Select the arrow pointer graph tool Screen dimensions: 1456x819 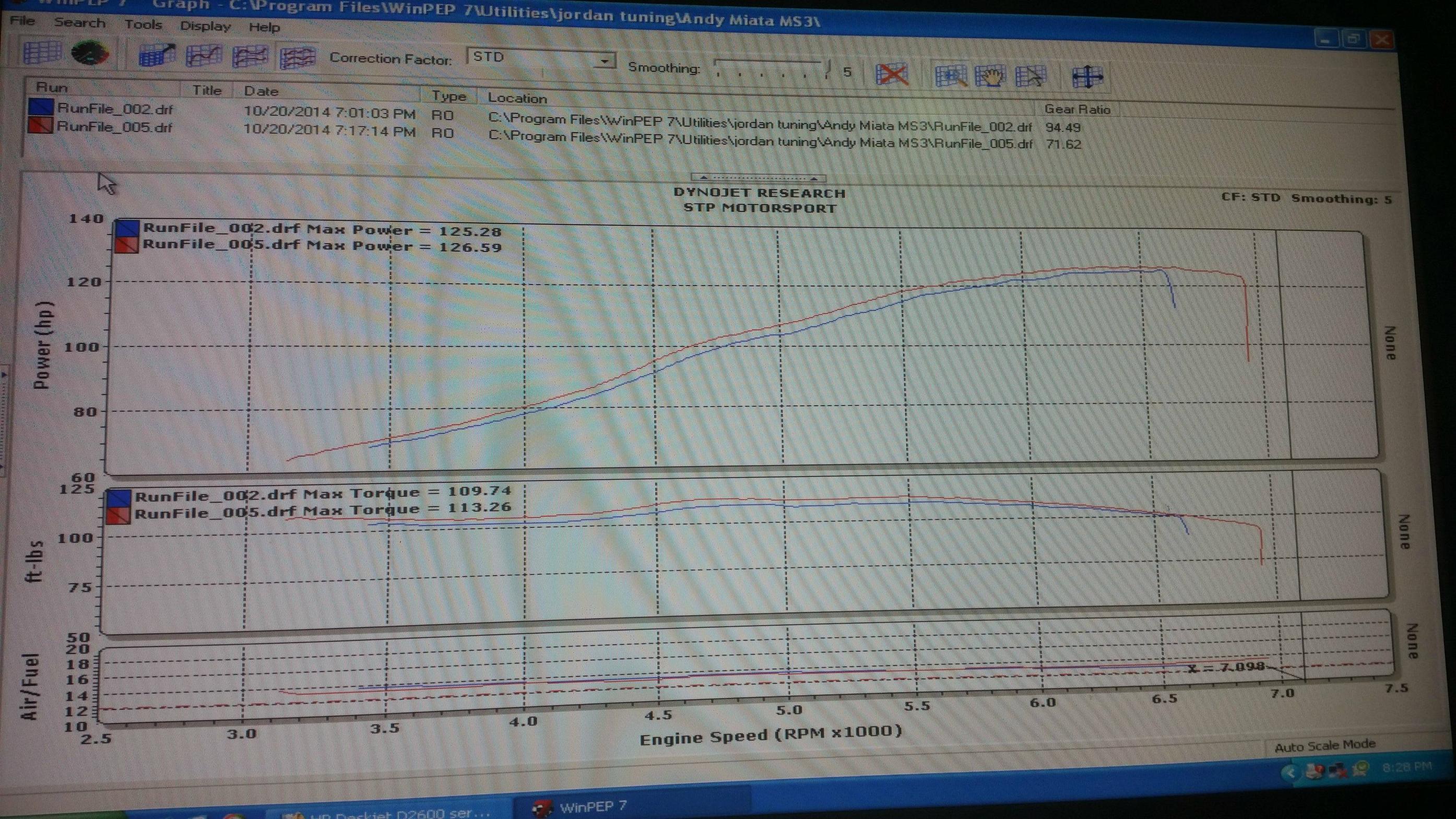(1030, 76)
